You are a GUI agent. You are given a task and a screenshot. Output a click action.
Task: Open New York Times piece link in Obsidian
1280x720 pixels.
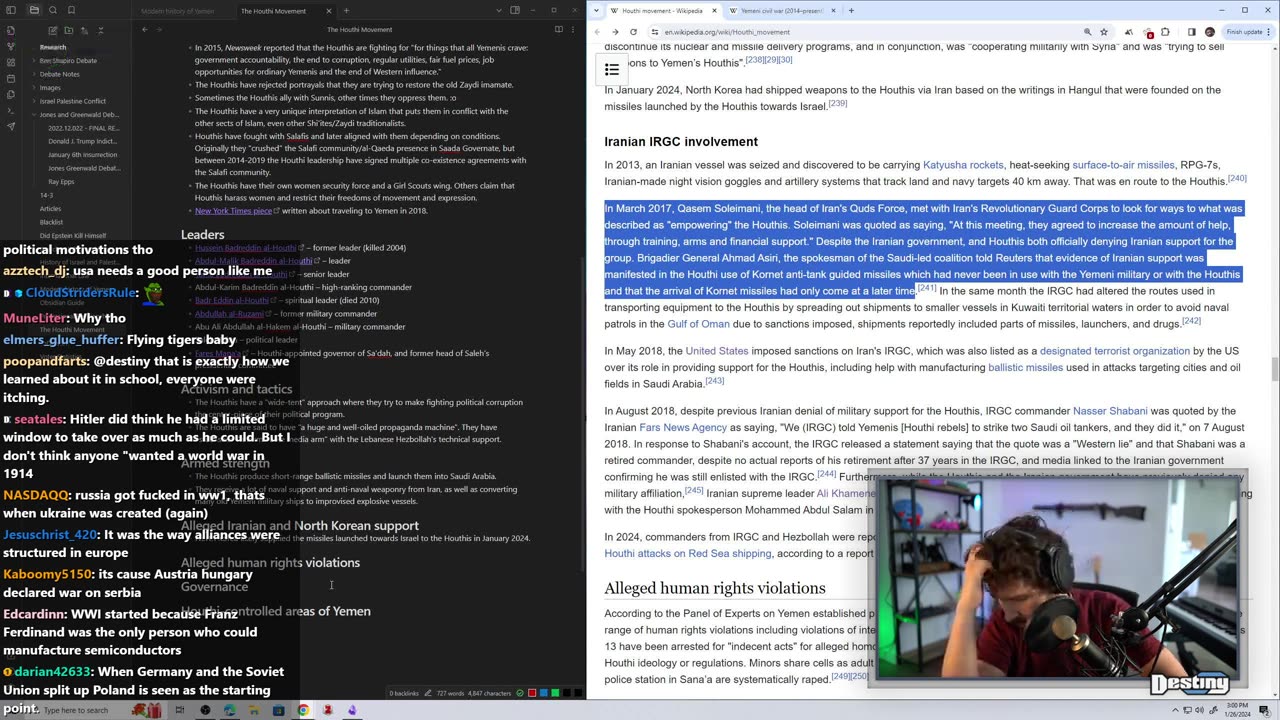[x=233, y=211]
